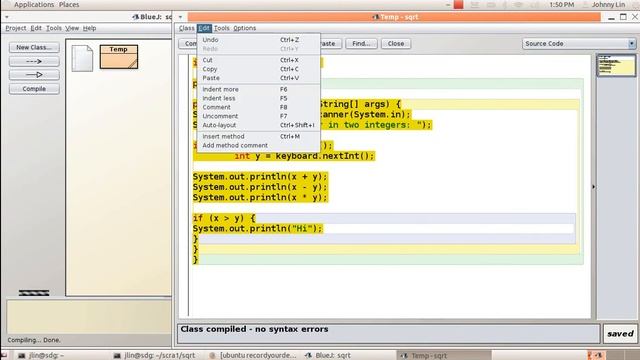Click the line 'int y = keyboard.nextInt();'

[304, 156]
